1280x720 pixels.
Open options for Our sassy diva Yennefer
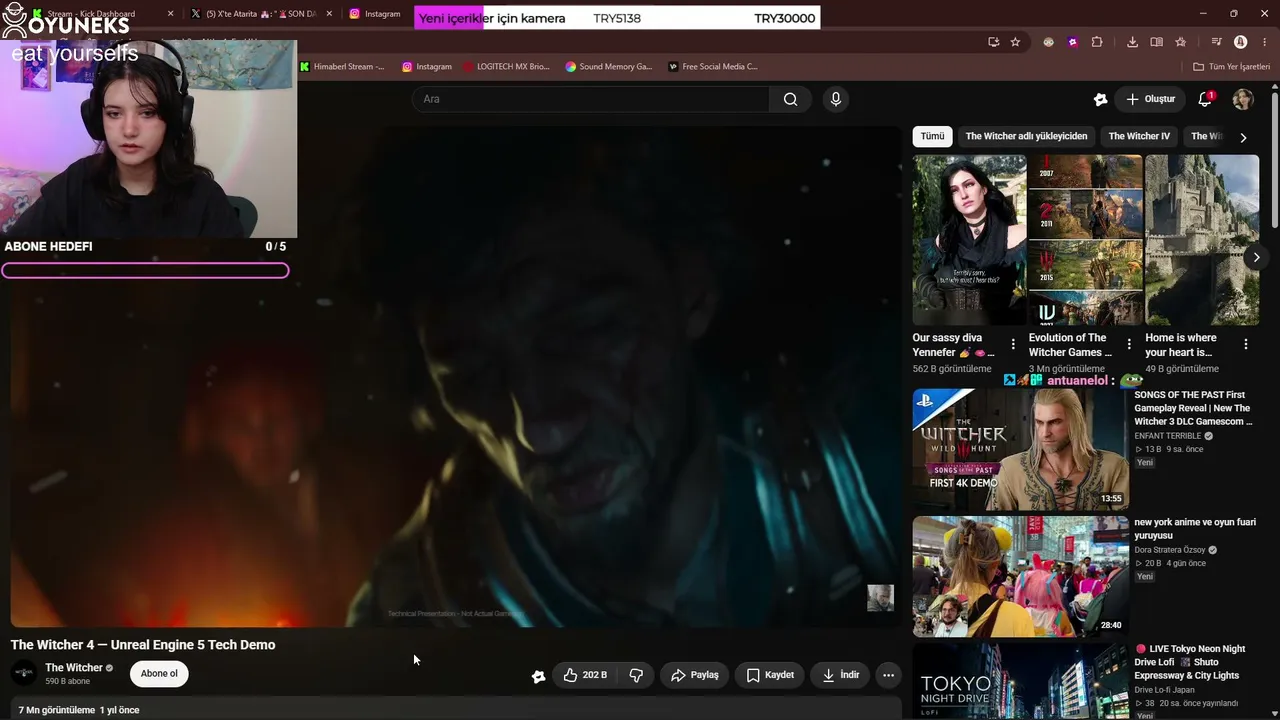click(1013, 344)
